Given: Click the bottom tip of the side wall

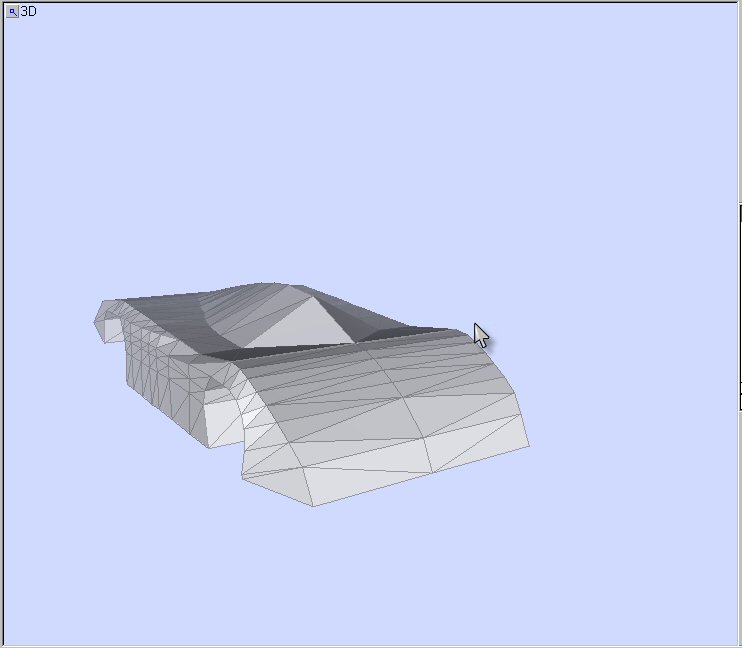Looking at the screenshot, I should [x=208, y=446].
